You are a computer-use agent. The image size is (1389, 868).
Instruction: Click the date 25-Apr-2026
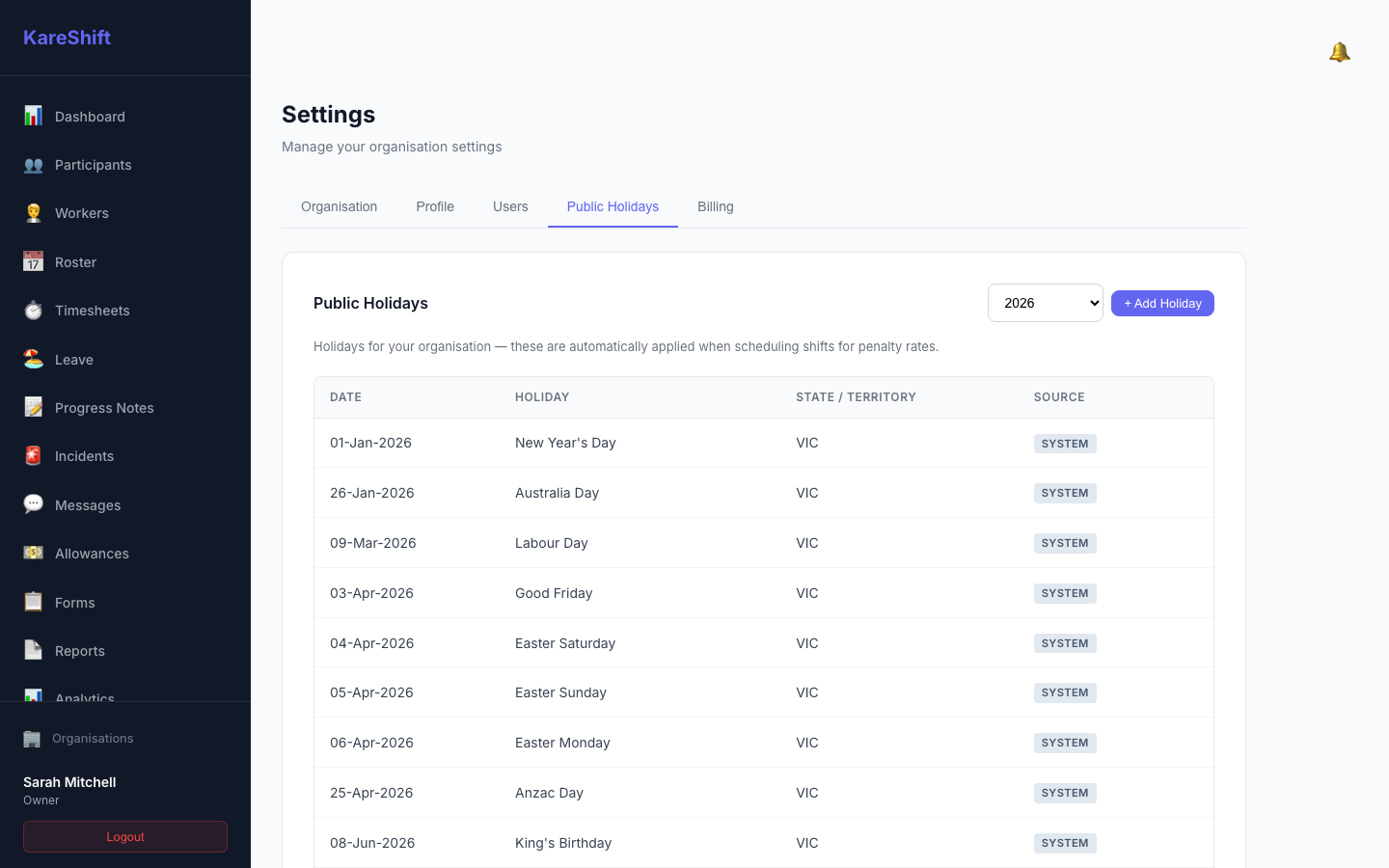coord(371,793)
